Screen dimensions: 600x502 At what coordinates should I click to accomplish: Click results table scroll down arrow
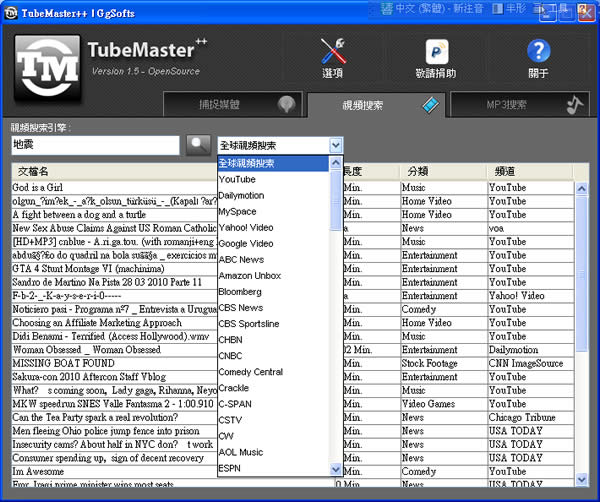[582, 479]
